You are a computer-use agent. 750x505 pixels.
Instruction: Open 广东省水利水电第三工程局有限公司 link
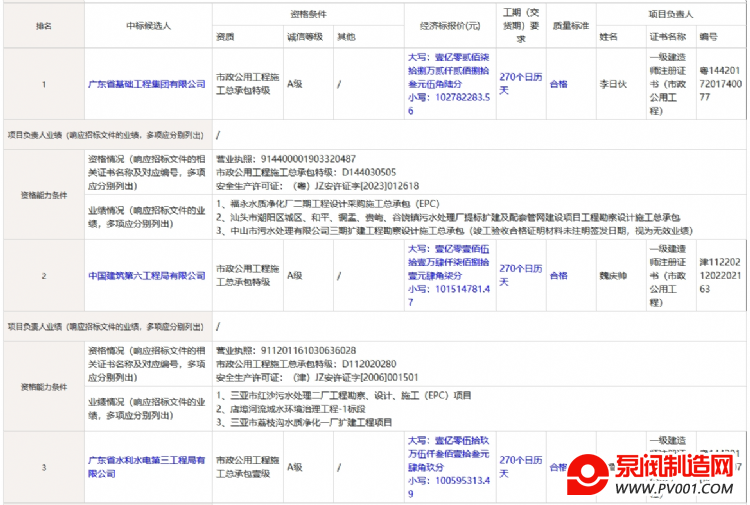tap(147, 467)
